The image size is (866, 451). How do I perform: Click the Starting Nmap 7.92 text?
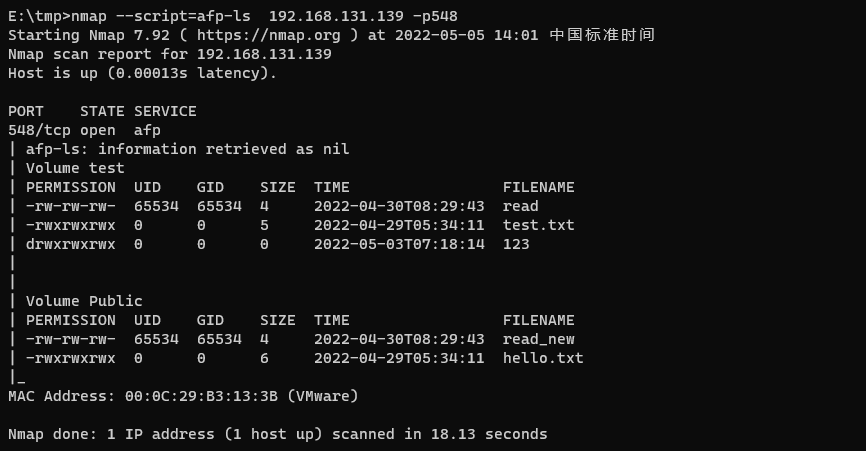coord(89,35)
